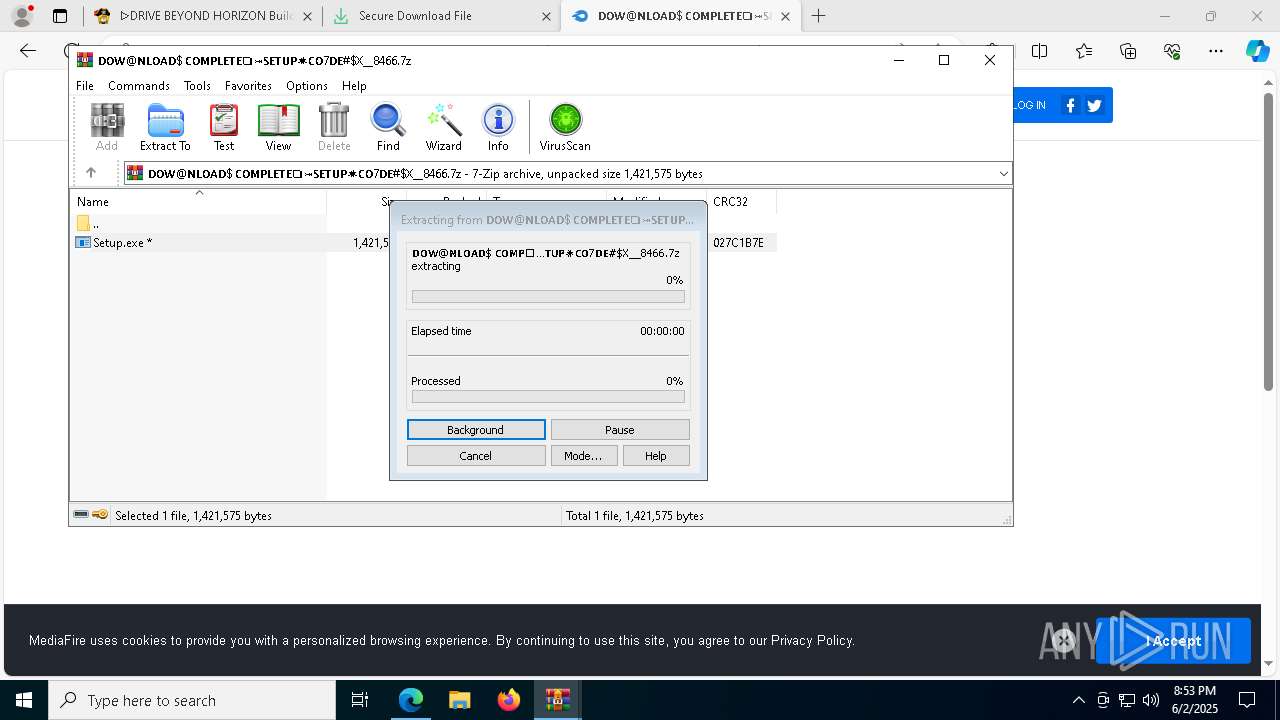Click Help in the extraction dialog
This screenshot has height=720, width=1280.
point(656,456)
